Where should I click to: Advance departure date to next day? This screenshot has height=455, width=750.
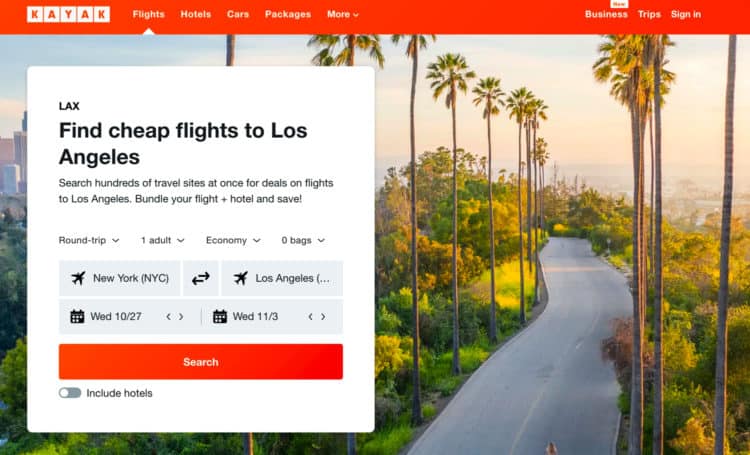coord(181,316)
